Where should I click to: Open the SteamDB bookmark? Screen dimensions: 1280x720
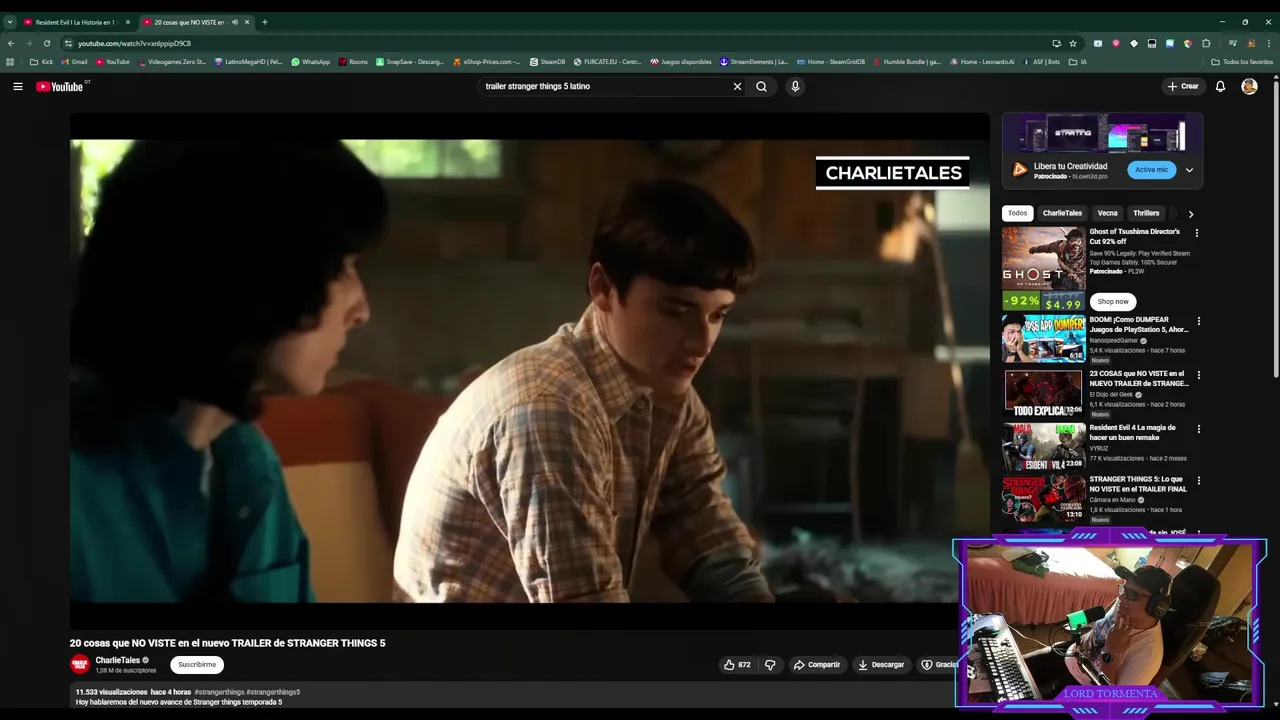coord(547,62)
